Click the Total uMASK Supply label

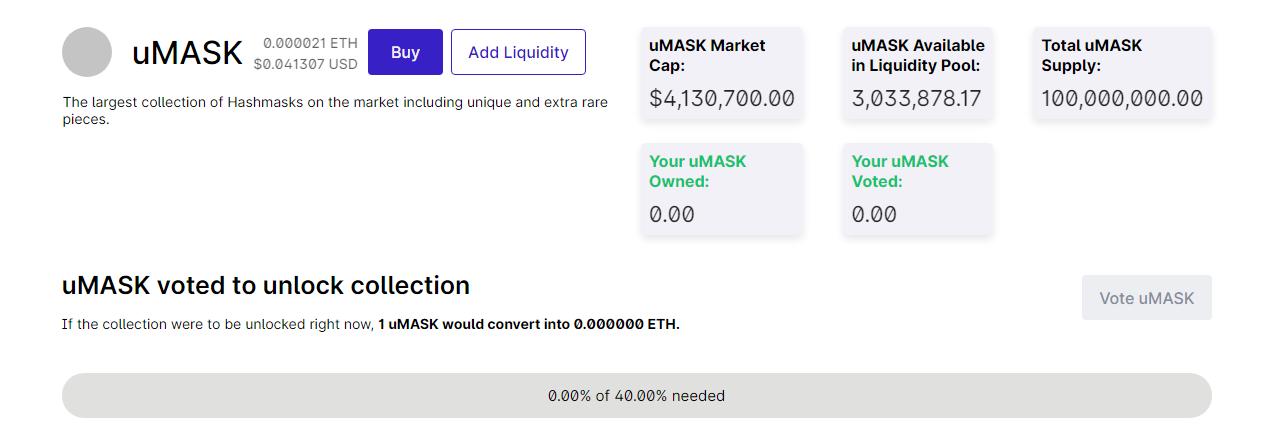pos(1091,55)
